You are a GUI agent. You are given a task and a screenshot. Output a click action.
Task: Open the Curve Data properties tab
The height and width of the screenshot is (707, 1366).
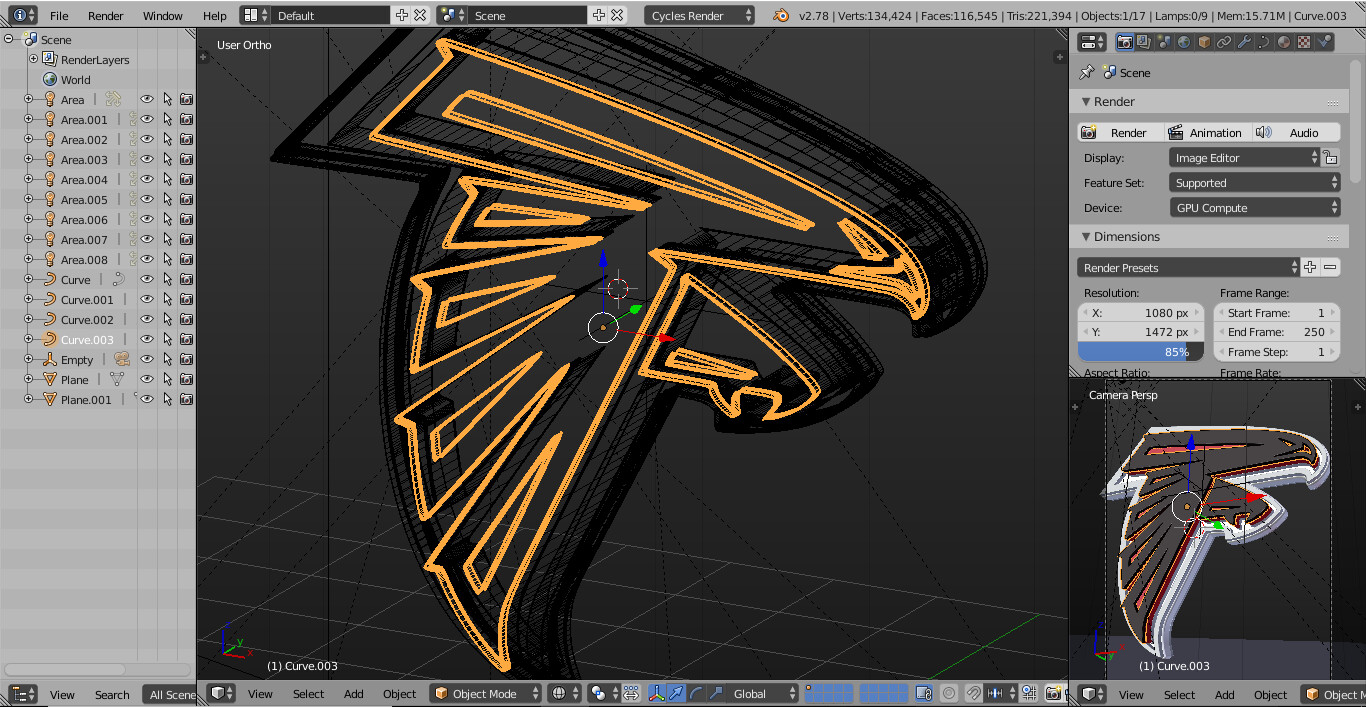pyautogui.click(x=1264, y=42)
